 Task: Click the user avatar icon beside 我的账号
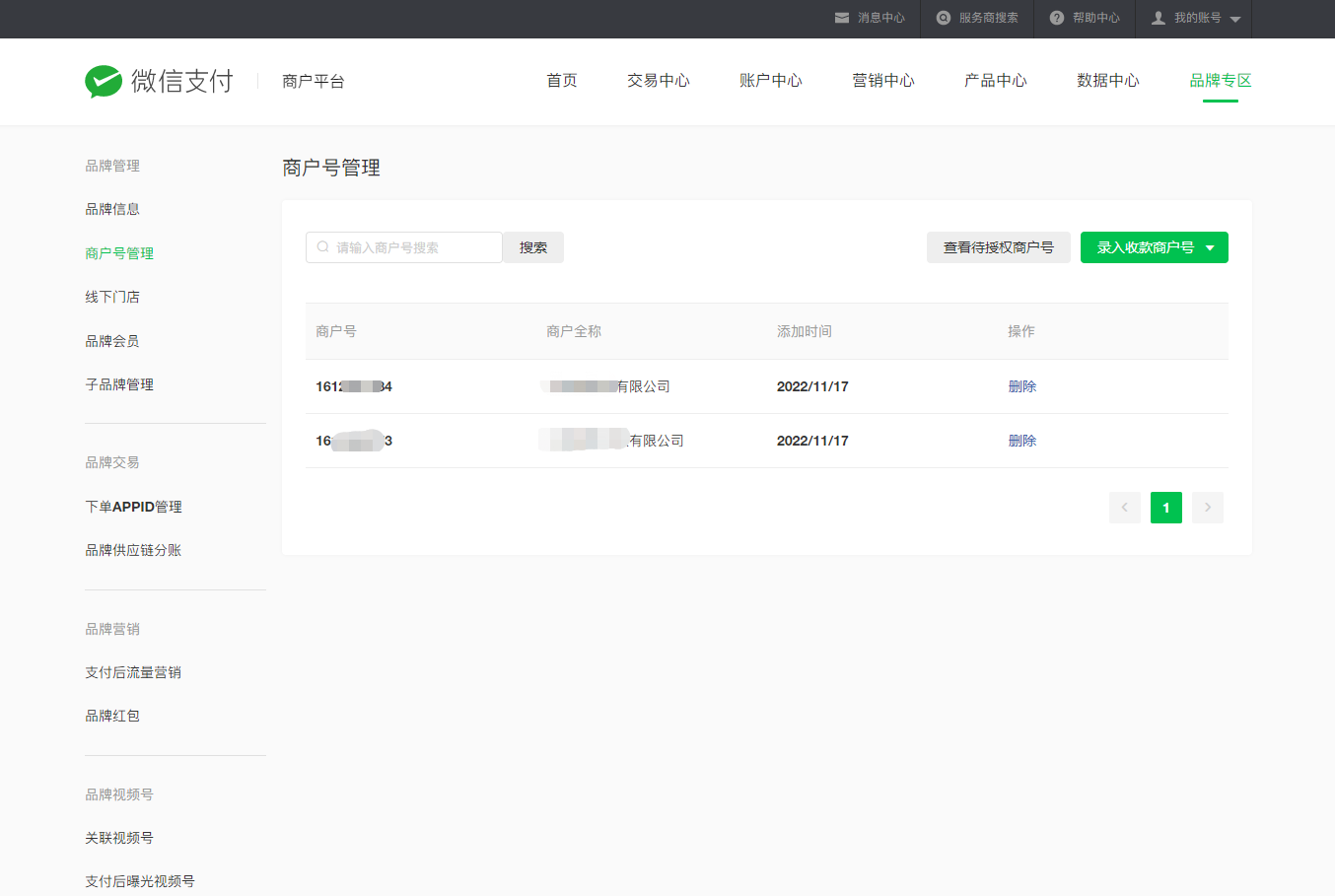[1159, 18]
